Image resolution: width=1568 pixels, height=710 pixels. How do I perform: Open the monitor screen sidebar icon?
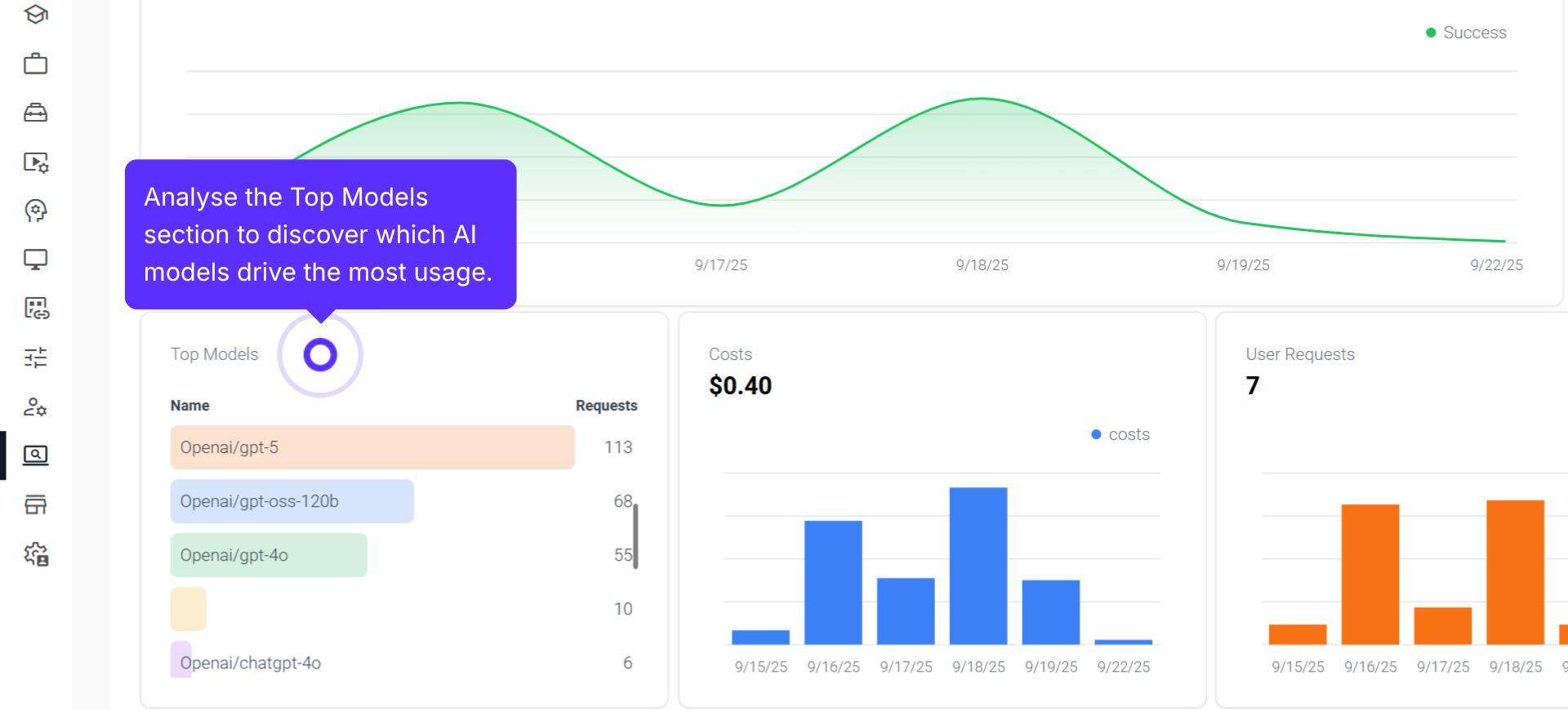[35, 260]
